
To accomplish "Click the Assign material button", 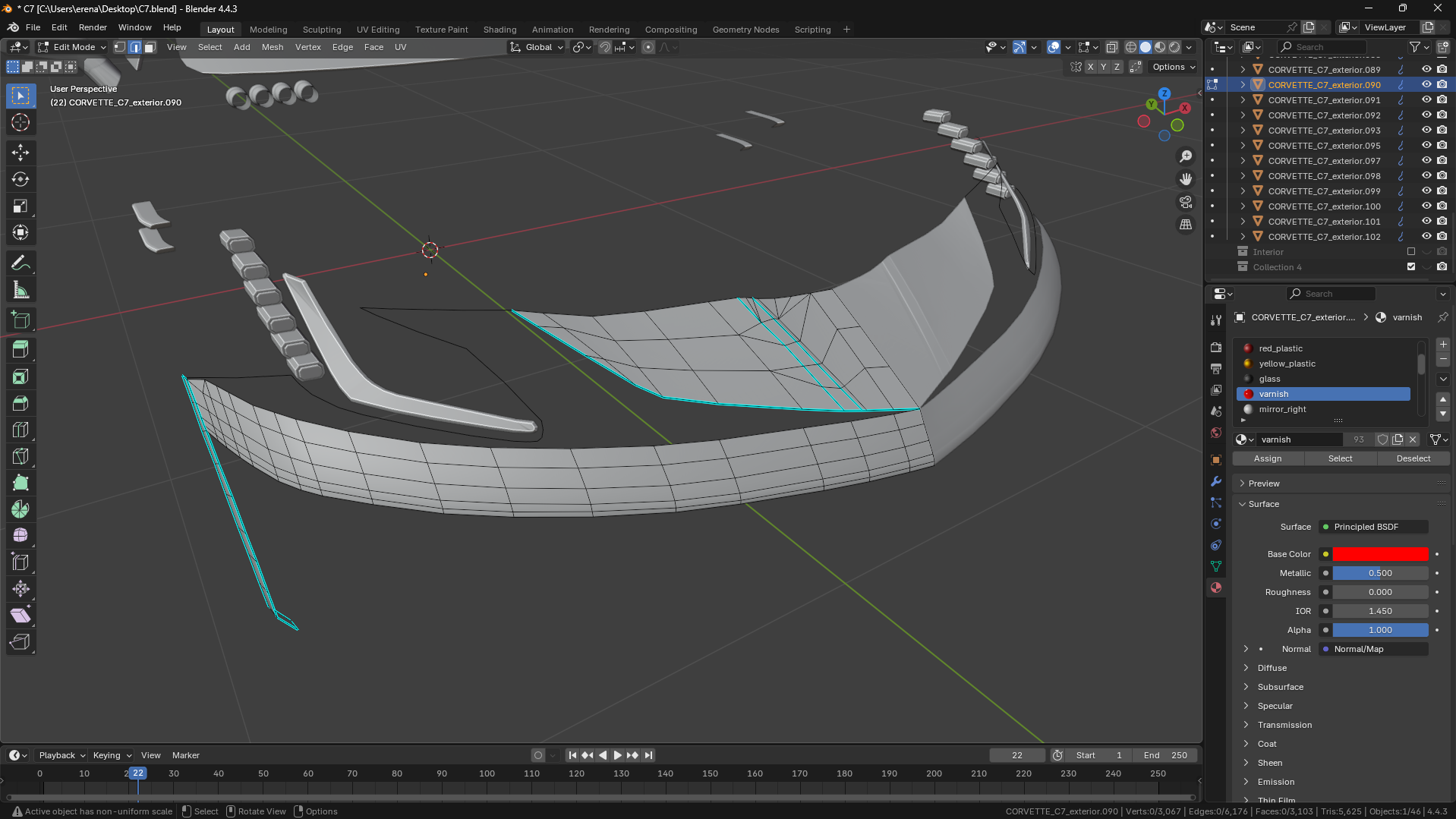I will click(1268, 458).
